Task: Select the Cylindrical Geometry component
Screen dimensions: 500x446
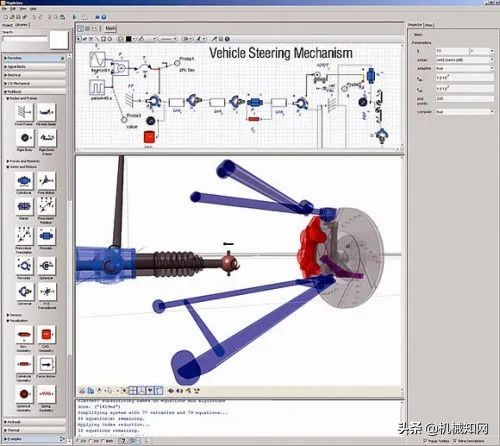Action: tap(24, 364)
